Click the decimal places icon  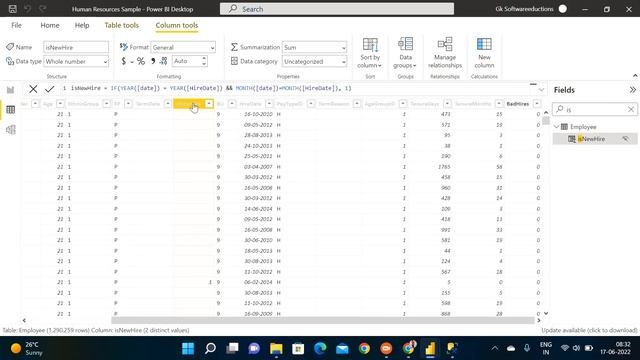pyautogui.click(x=164, y=61)
